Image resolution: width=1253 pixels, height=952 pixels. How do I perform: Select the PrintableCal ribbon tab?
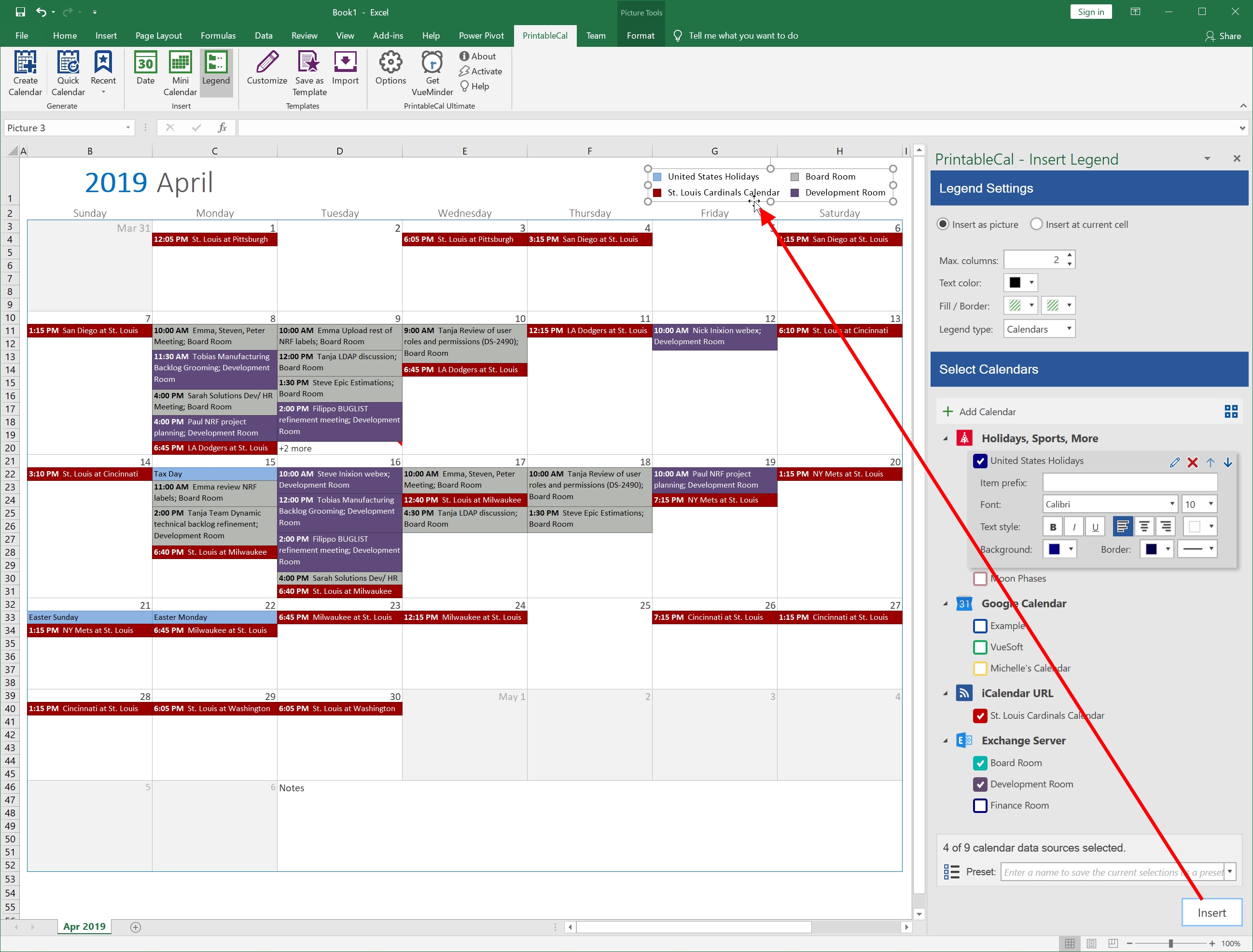point(545,34)
